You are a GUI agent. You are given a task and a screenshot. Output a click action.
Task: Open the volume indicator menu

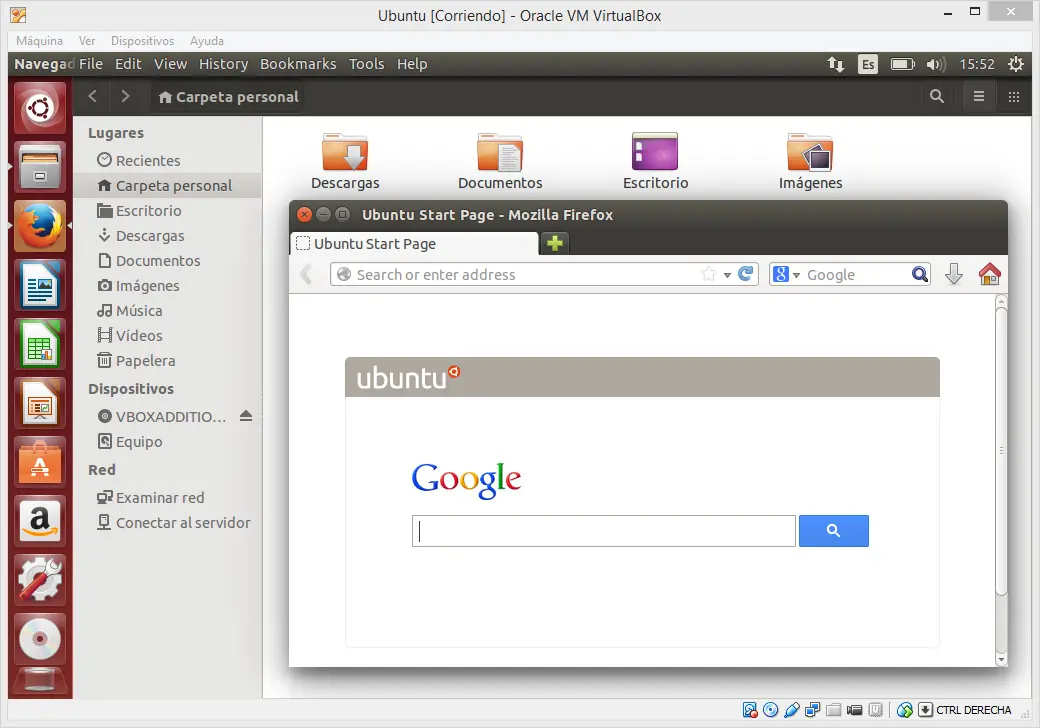[936, 64]
